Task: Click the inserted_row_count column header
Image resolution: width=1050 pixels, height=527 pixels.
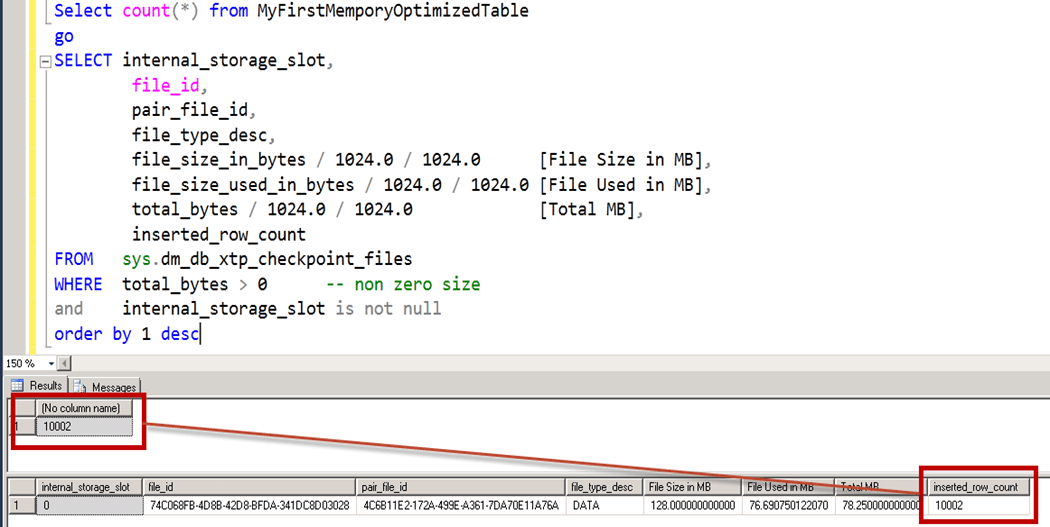Action: pos(975,487)
